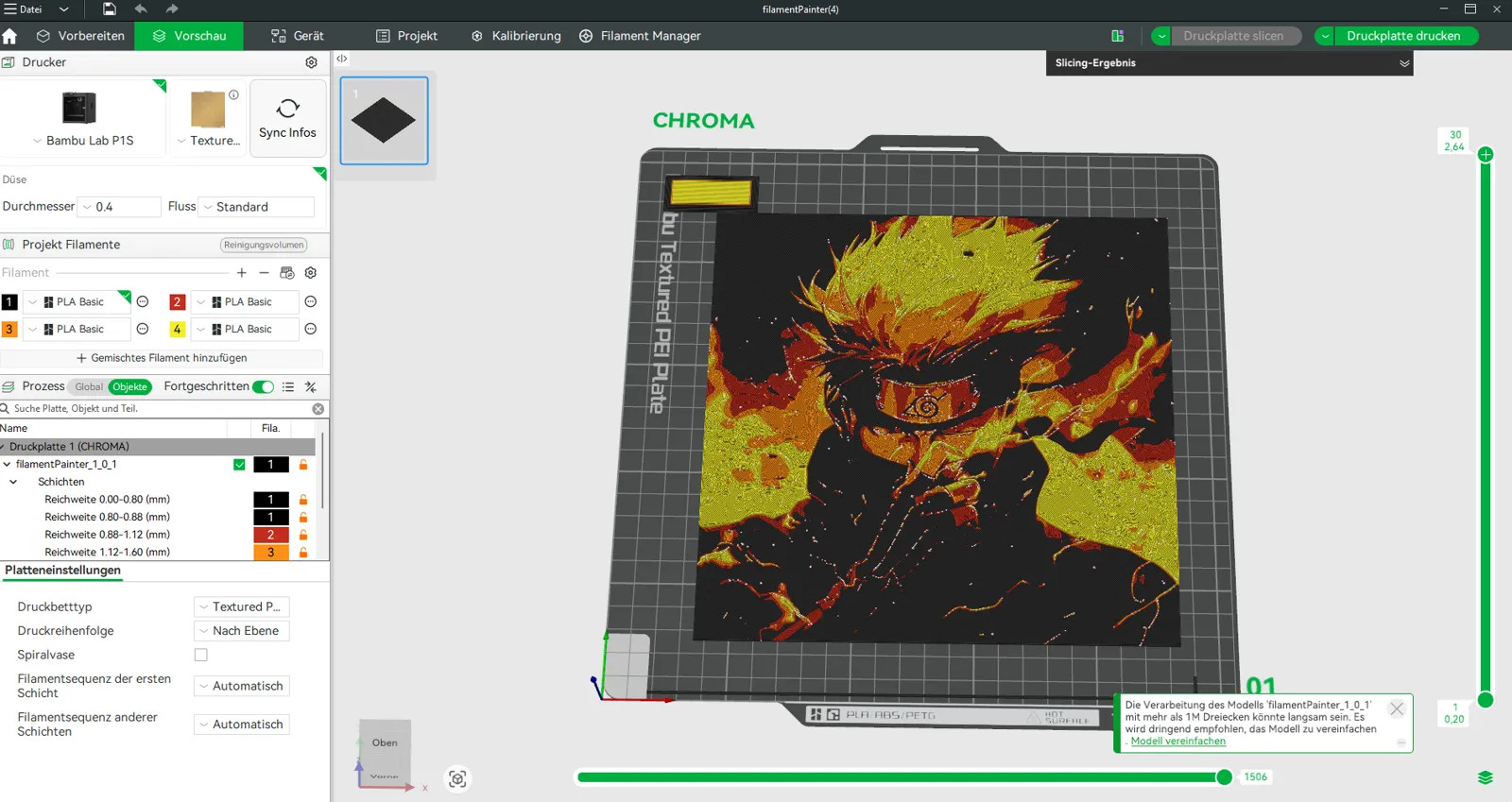Open the Druckbetttyp dropdown

(x=242, y=606)
